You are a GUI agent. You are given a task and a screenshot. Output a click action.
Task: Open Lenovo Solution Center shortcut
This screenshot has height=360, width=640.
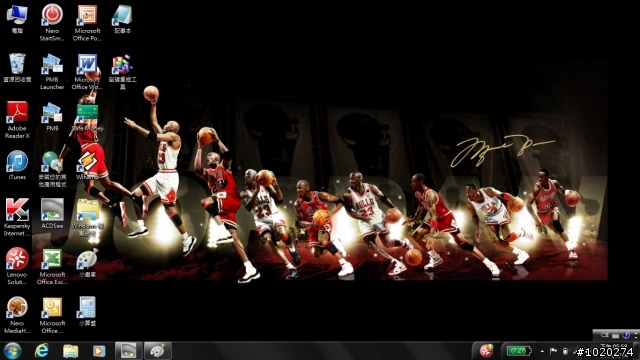coord(17,266)
